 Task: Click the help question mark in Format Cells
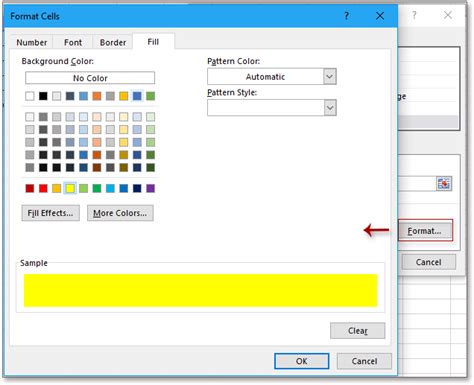pyautogui.click(x=347, y=16)
